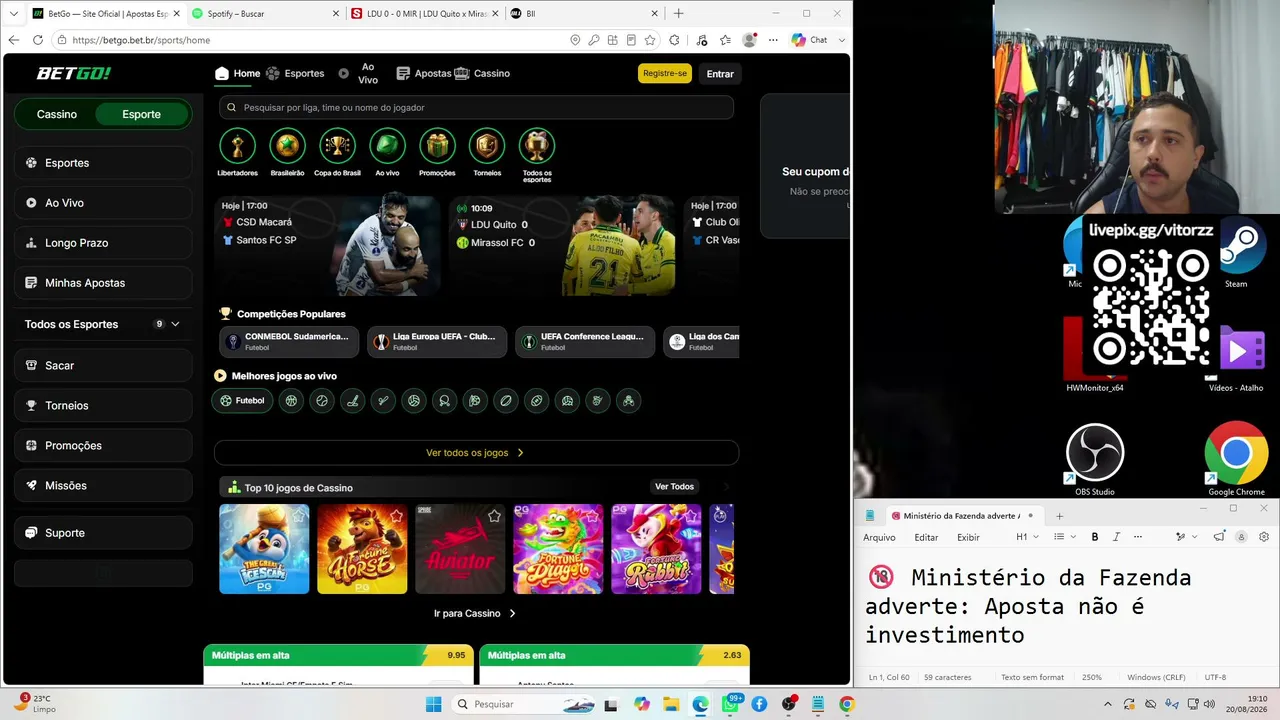Image resolution: width=1280 pixels, height=720 pixels.
Task: Open browser extensions puzzle icon
Action: point(674,40)
